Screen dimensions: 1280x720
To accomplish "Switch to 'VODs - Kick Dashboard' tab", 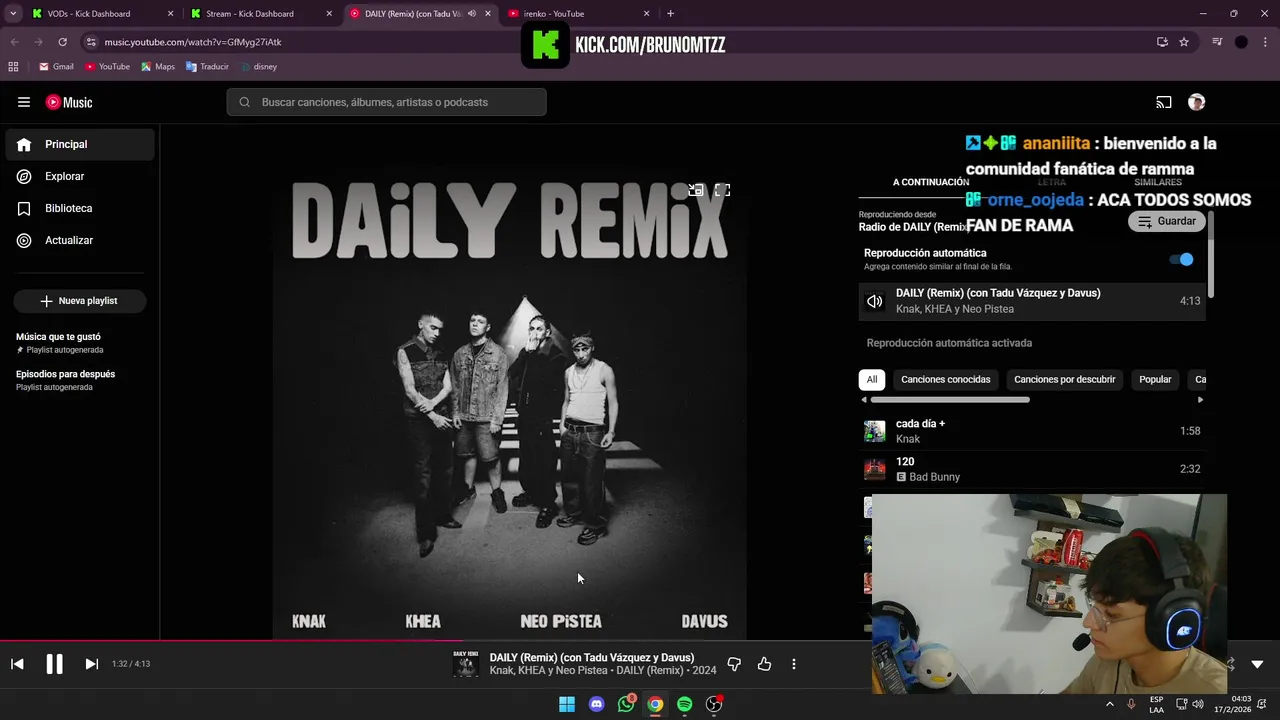I will pos(101,14).
